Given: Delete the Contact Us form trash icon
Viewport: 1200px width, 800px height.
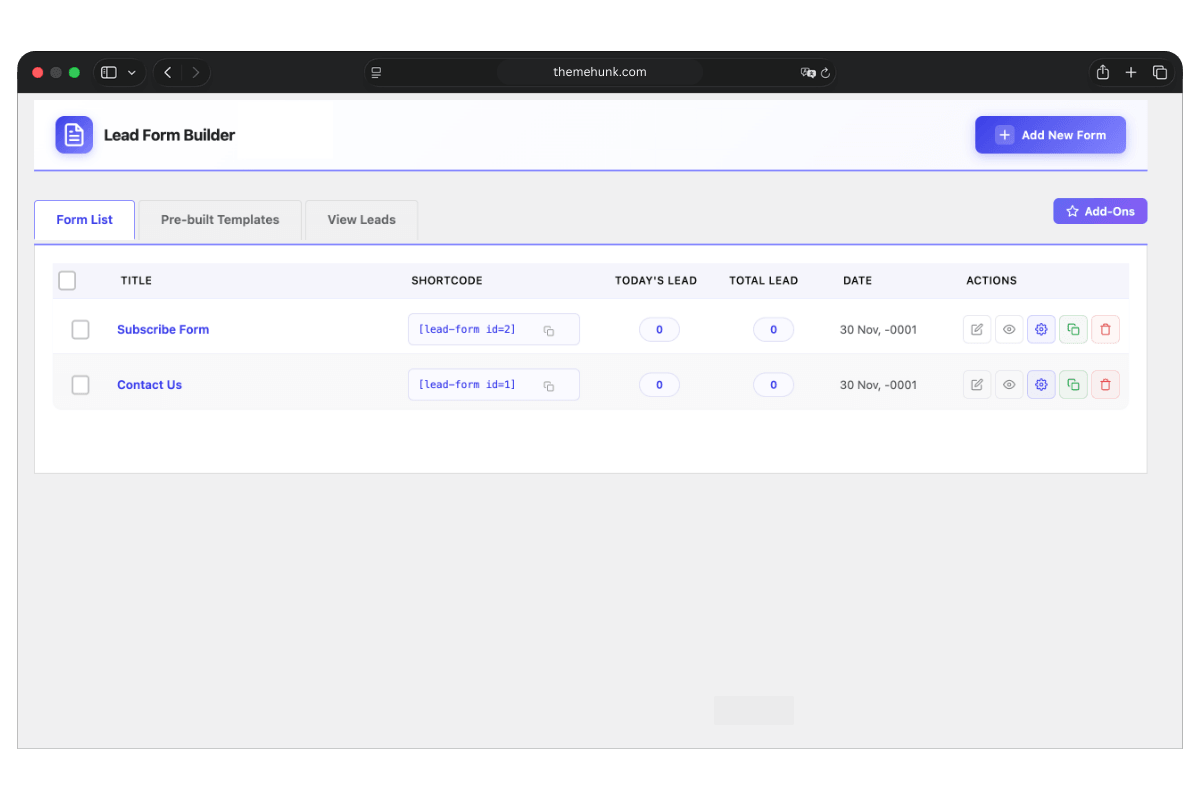Looking at the screenshot, I should pyautogui.click(x=1105, y=385).
